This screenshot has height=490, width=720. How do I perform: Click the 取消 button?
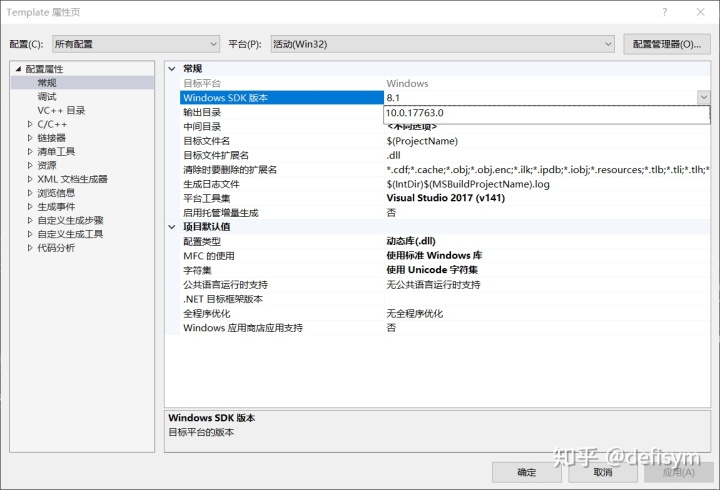coord(603,472)
